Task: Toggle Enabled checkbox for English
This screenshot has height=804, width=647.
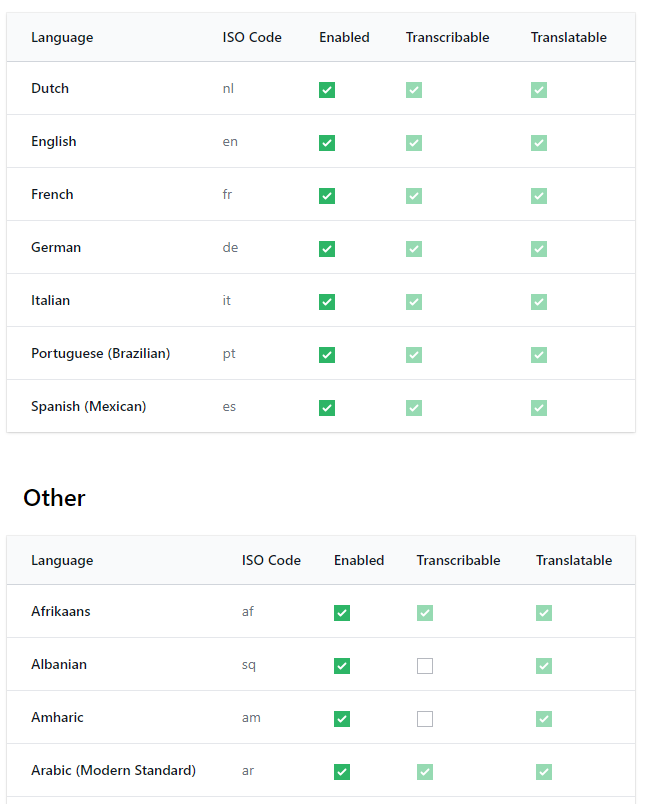Action: (327, 143)
